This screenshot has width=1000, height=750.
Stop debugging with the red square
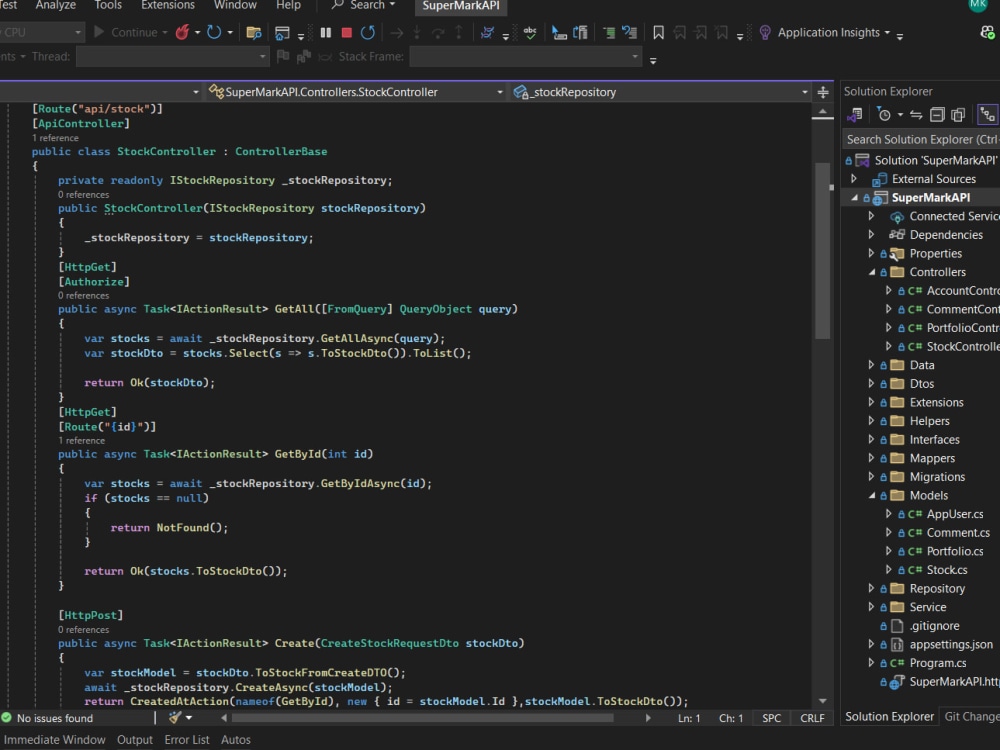[x=347, y=33]
